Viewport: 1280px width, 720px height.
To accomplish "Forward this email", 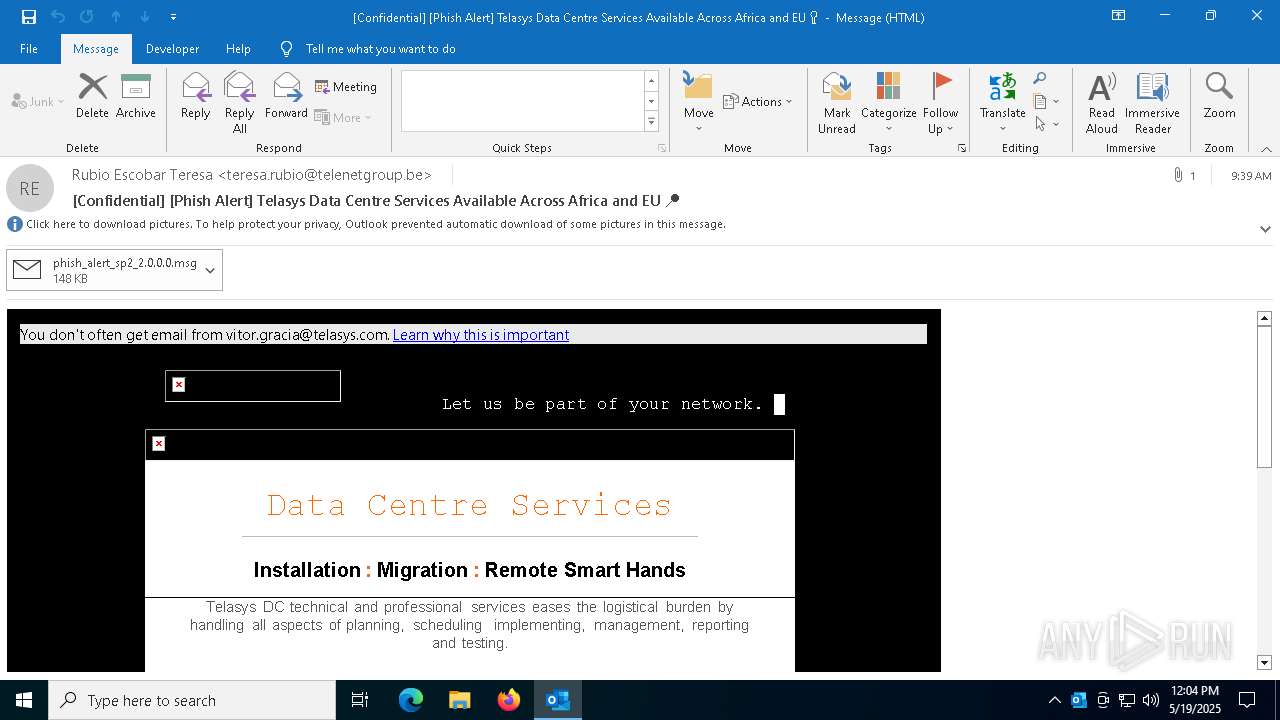I will pos(286,96).
